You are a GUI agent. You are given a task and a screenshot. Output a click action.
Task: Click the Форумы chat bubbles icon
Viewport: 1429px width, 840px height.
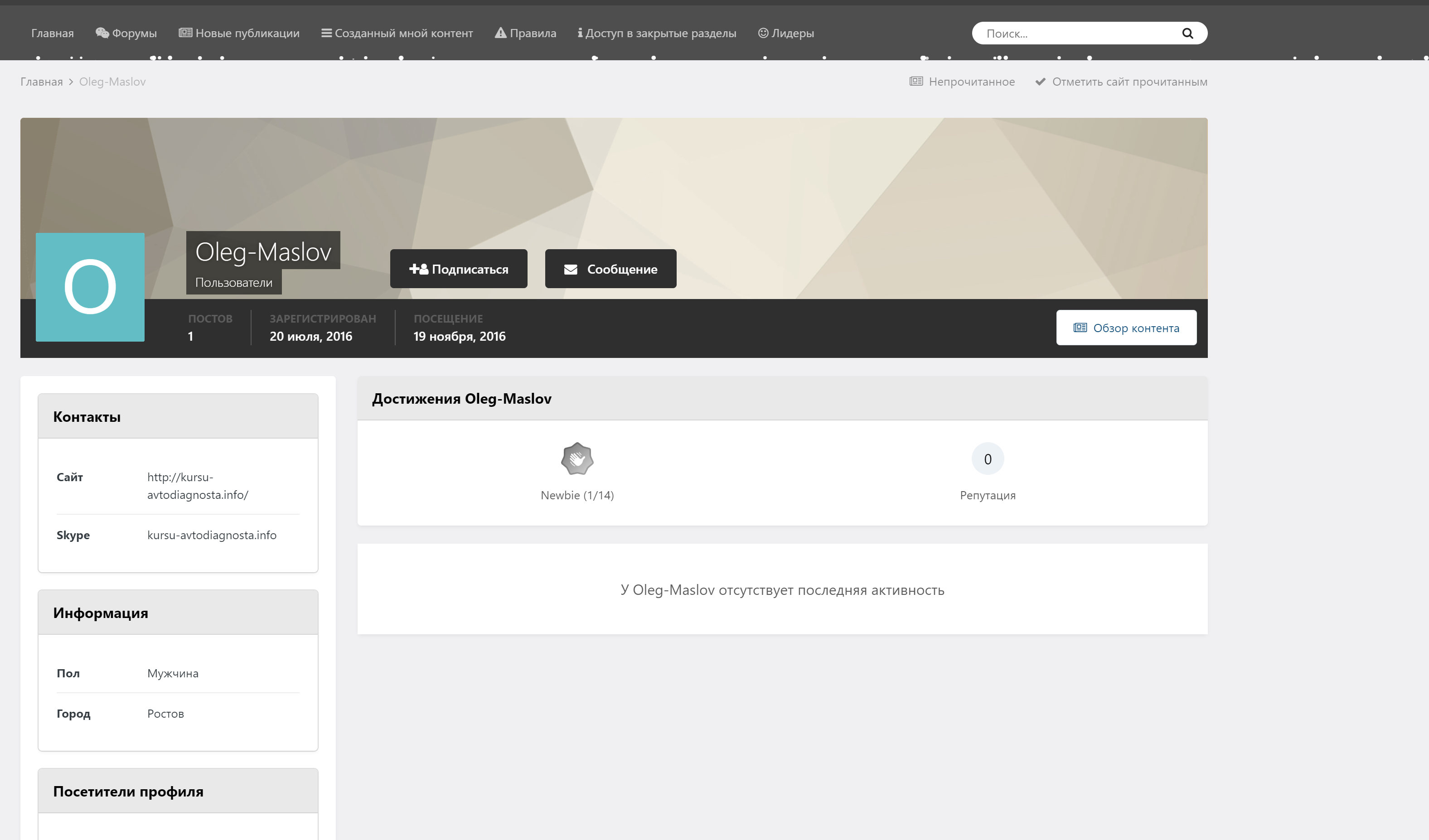[102, 33]
